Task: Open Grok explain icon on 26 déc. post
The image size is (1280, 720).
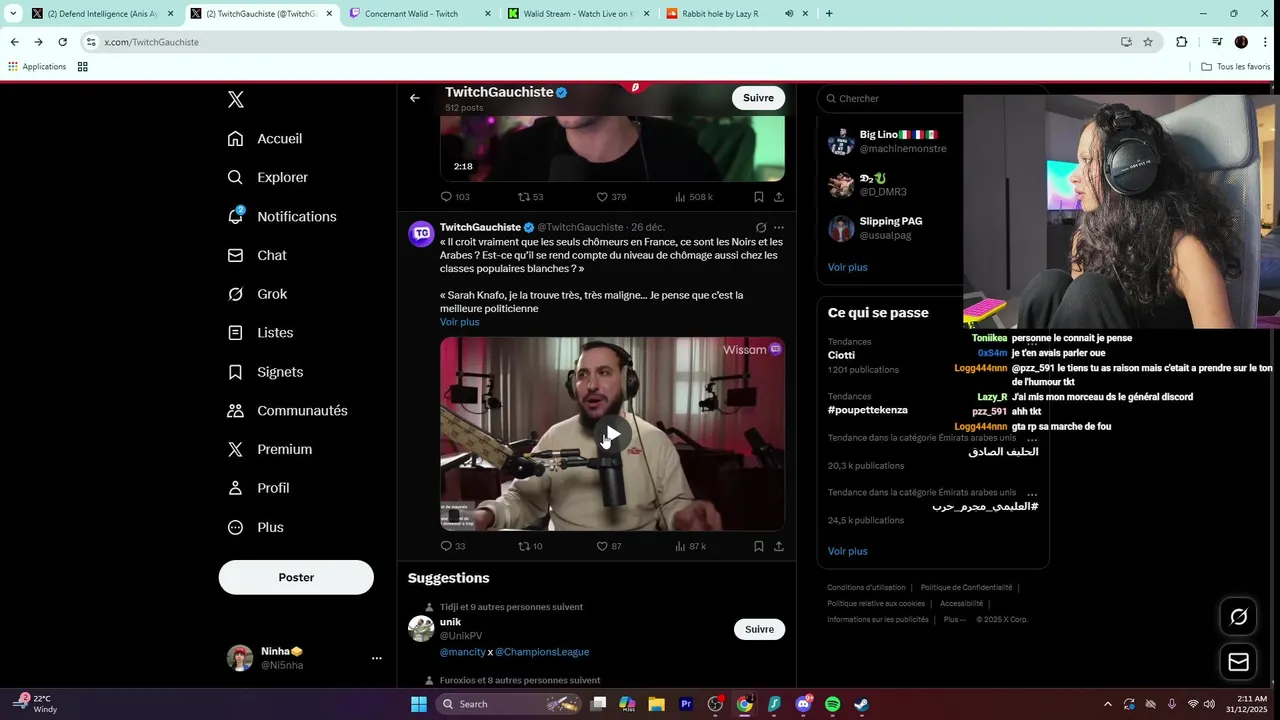Action: (x=761, y=227)
